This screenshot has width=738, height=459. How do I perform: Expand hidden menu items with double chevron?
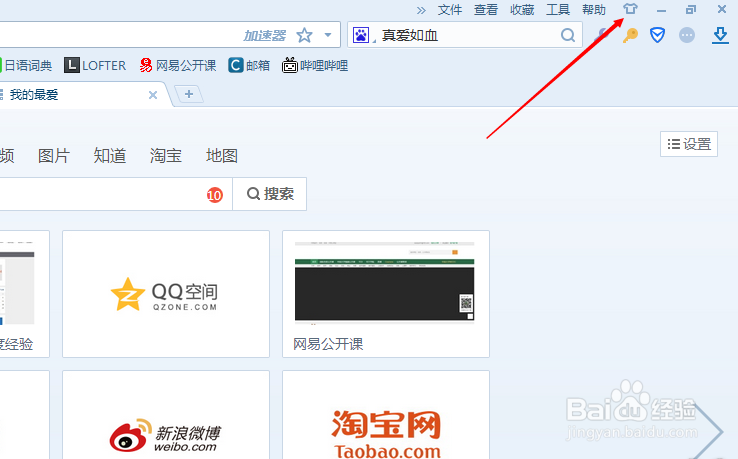[x=421, y=10]
